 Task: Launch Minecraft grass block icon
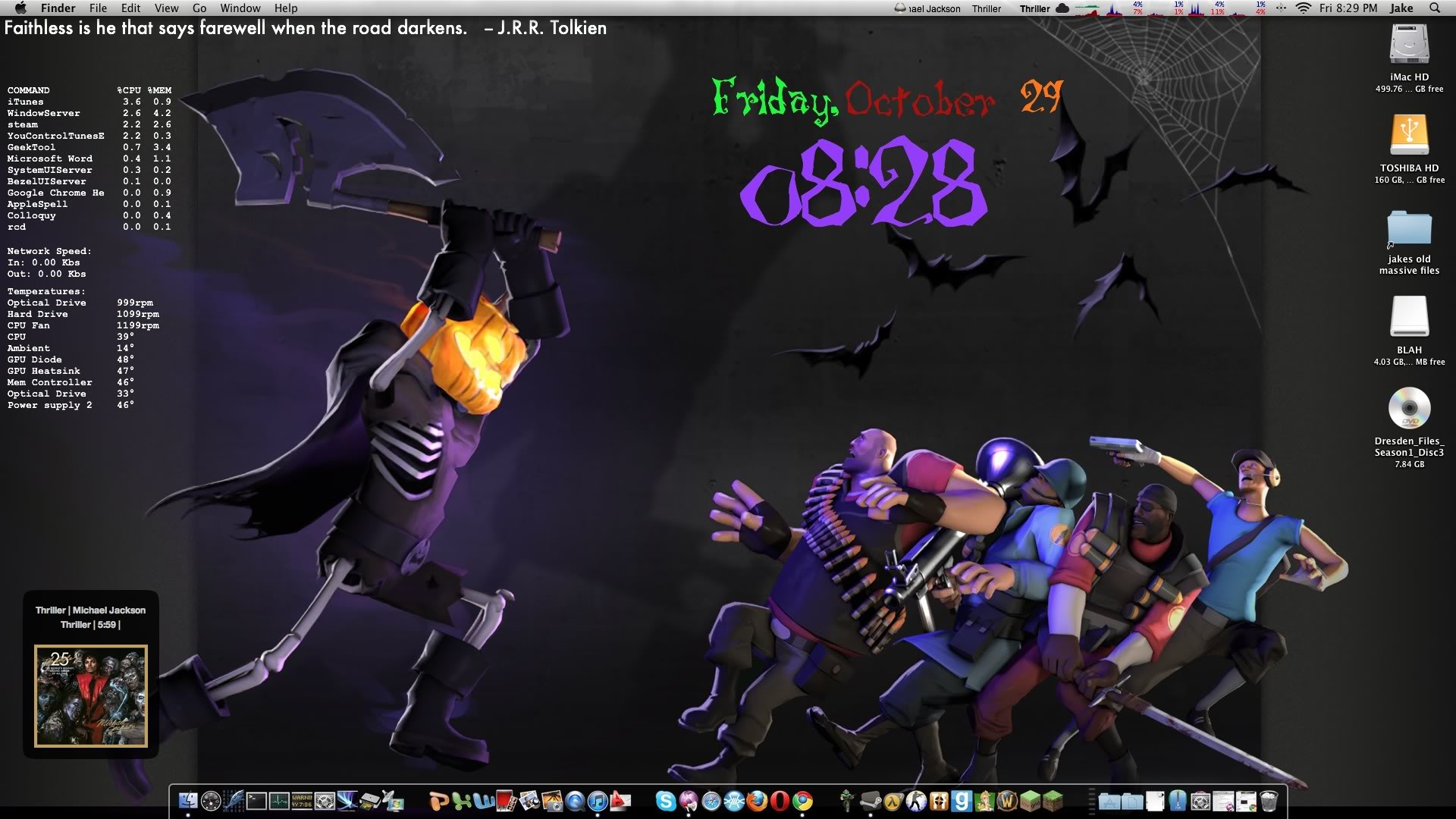pos(1053,801)
